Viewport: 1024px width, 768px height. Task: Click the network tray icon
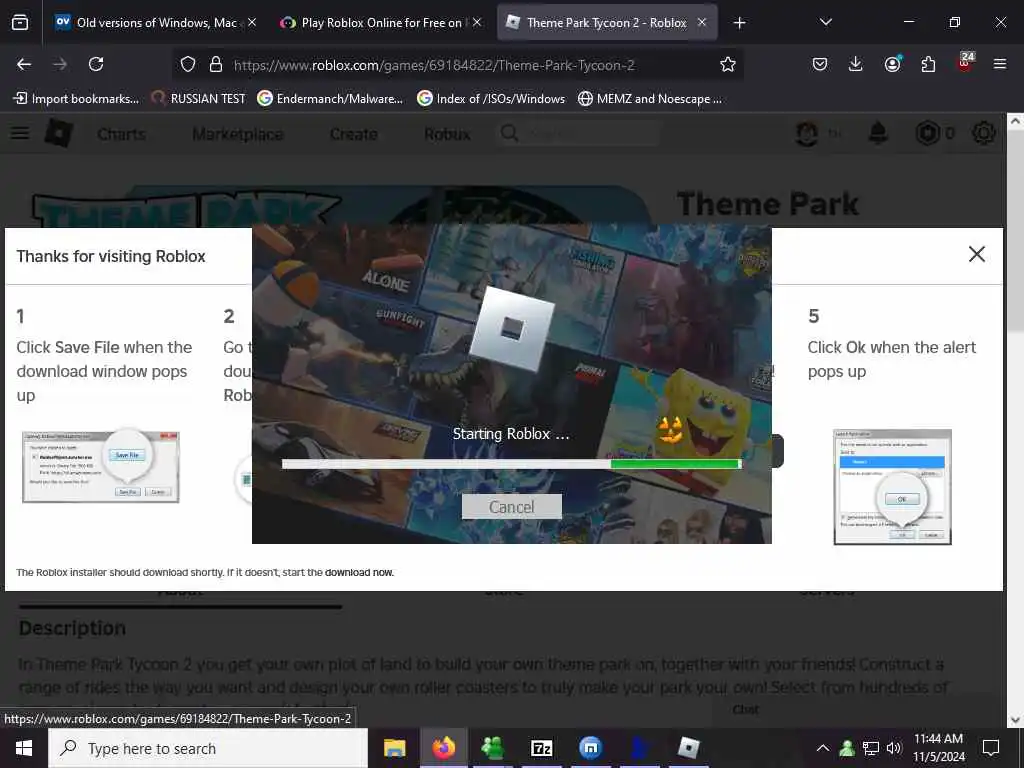click(871, 748)
